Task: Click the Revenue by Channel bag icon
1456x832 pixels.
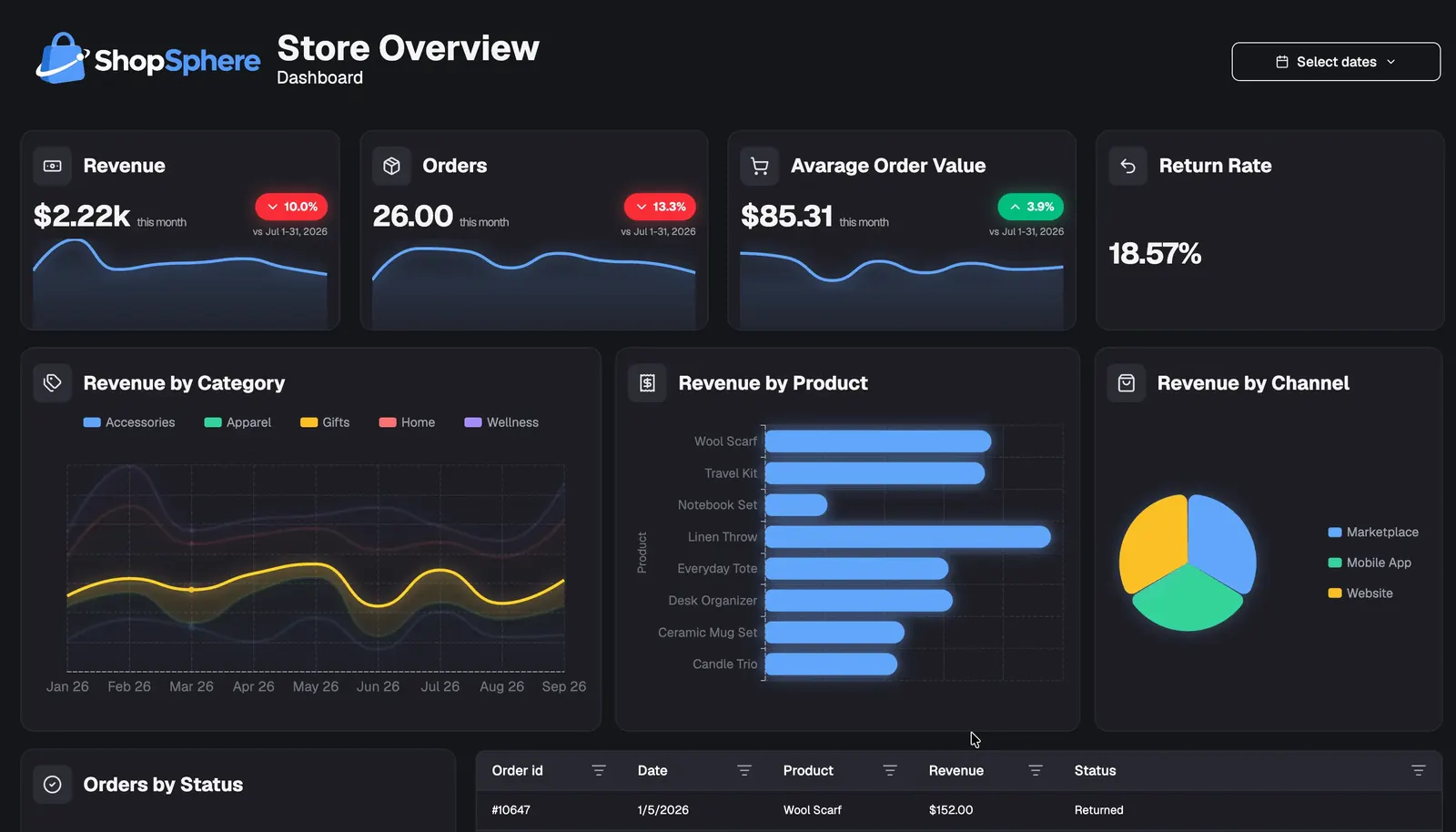Action: tap(1127, 382)
